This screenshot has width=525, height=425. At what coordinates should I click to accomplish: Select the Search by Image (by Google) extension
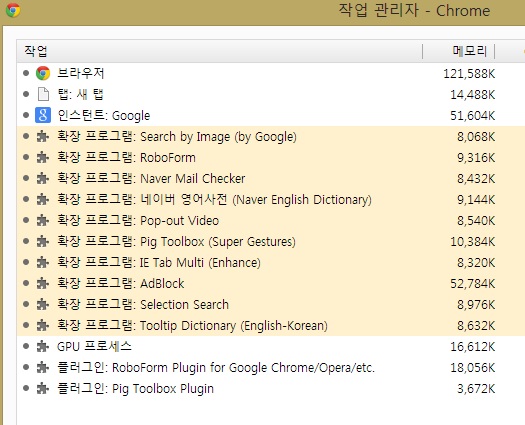271,136
